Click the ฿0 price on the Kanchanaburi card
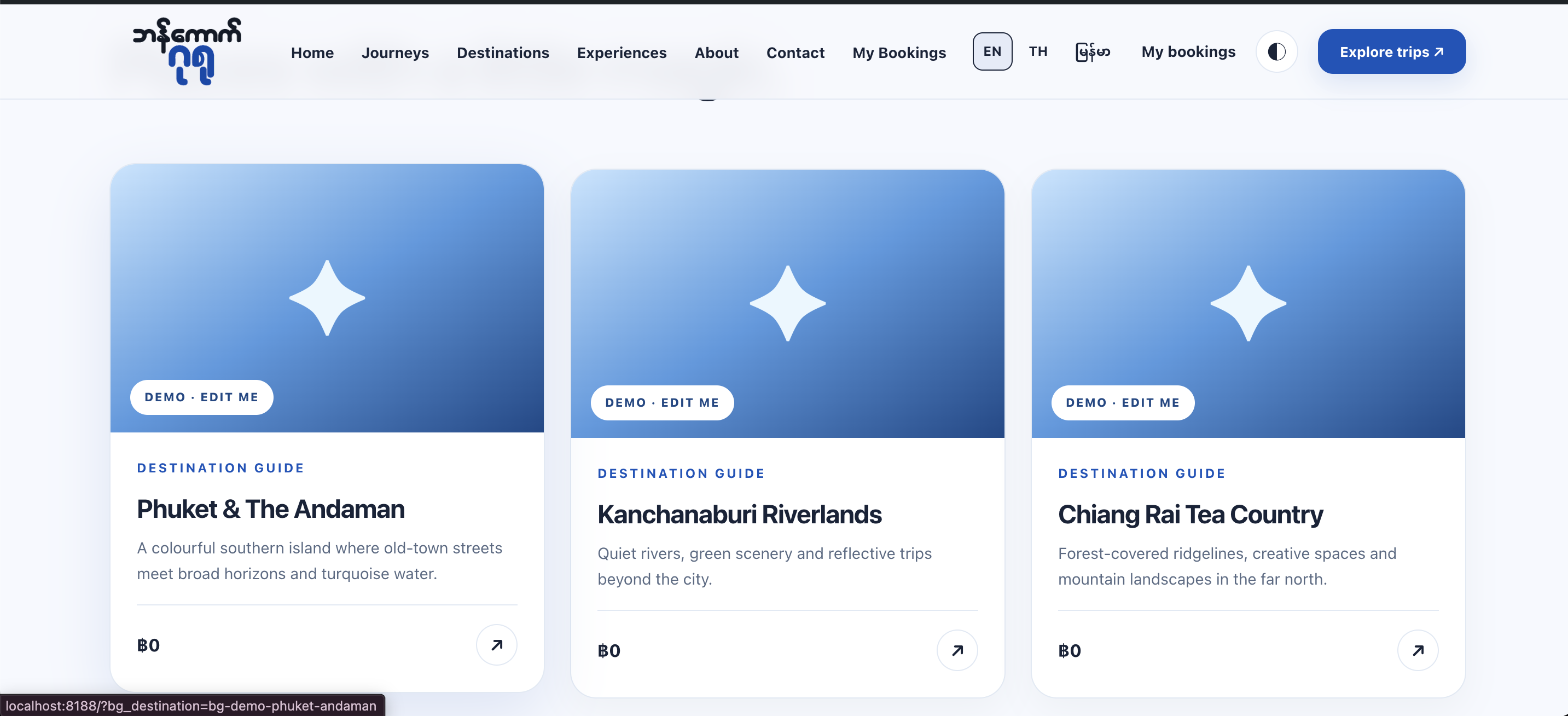The width and height of the screenshot is (1568, 716). (609, 651)
